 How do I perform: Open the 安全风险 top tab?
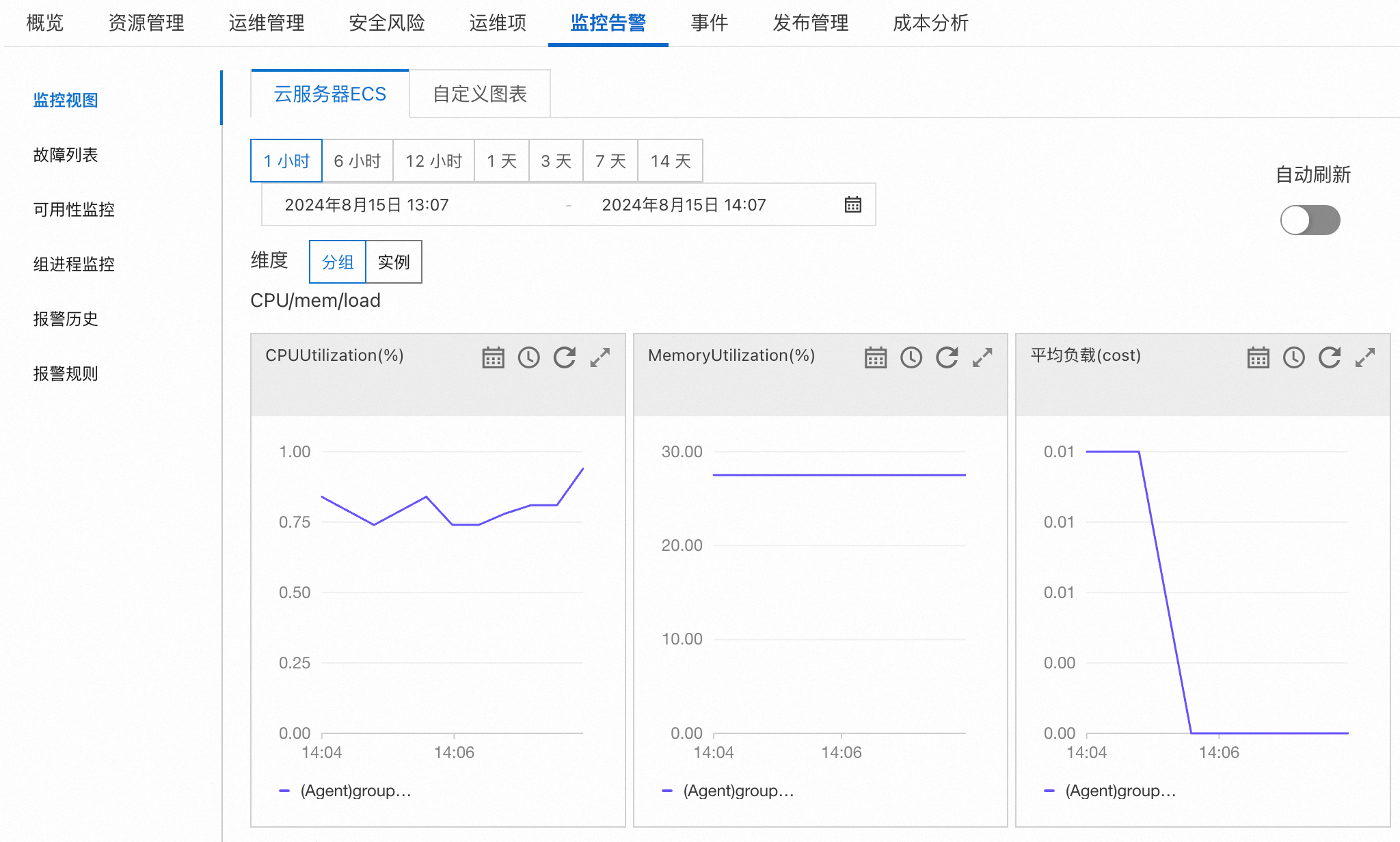tap(387, 23)
